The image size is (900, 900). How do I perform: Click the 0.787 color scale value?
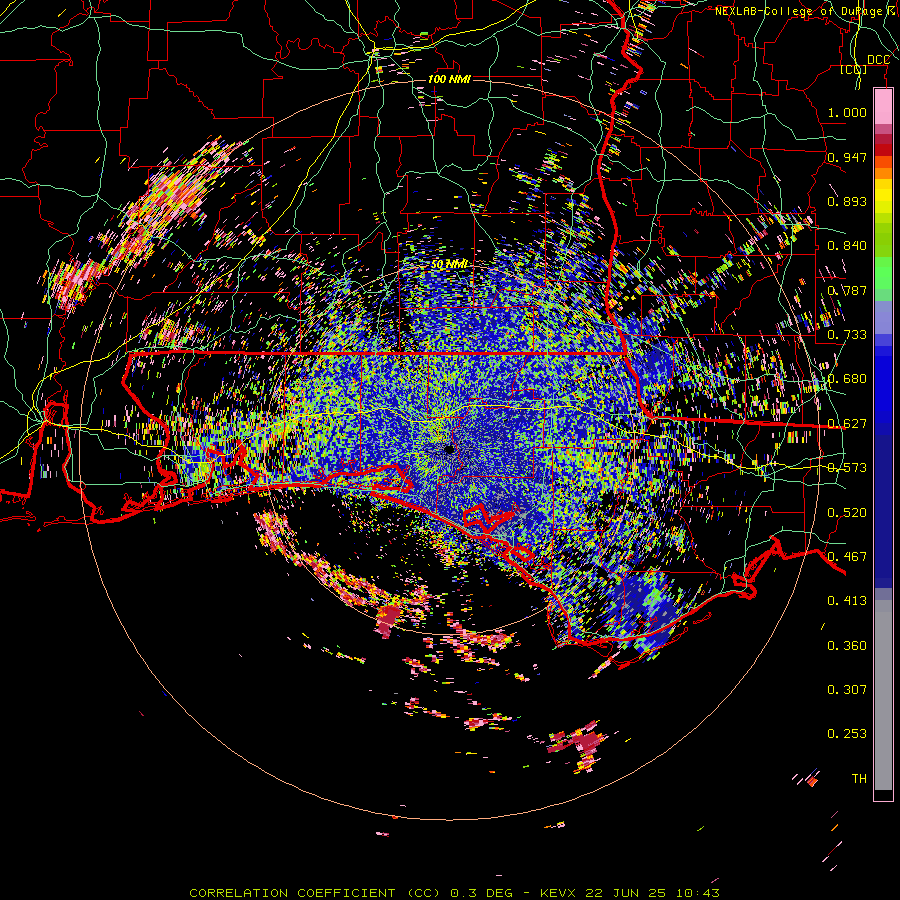pyautogui.click(x=847, y=290)
